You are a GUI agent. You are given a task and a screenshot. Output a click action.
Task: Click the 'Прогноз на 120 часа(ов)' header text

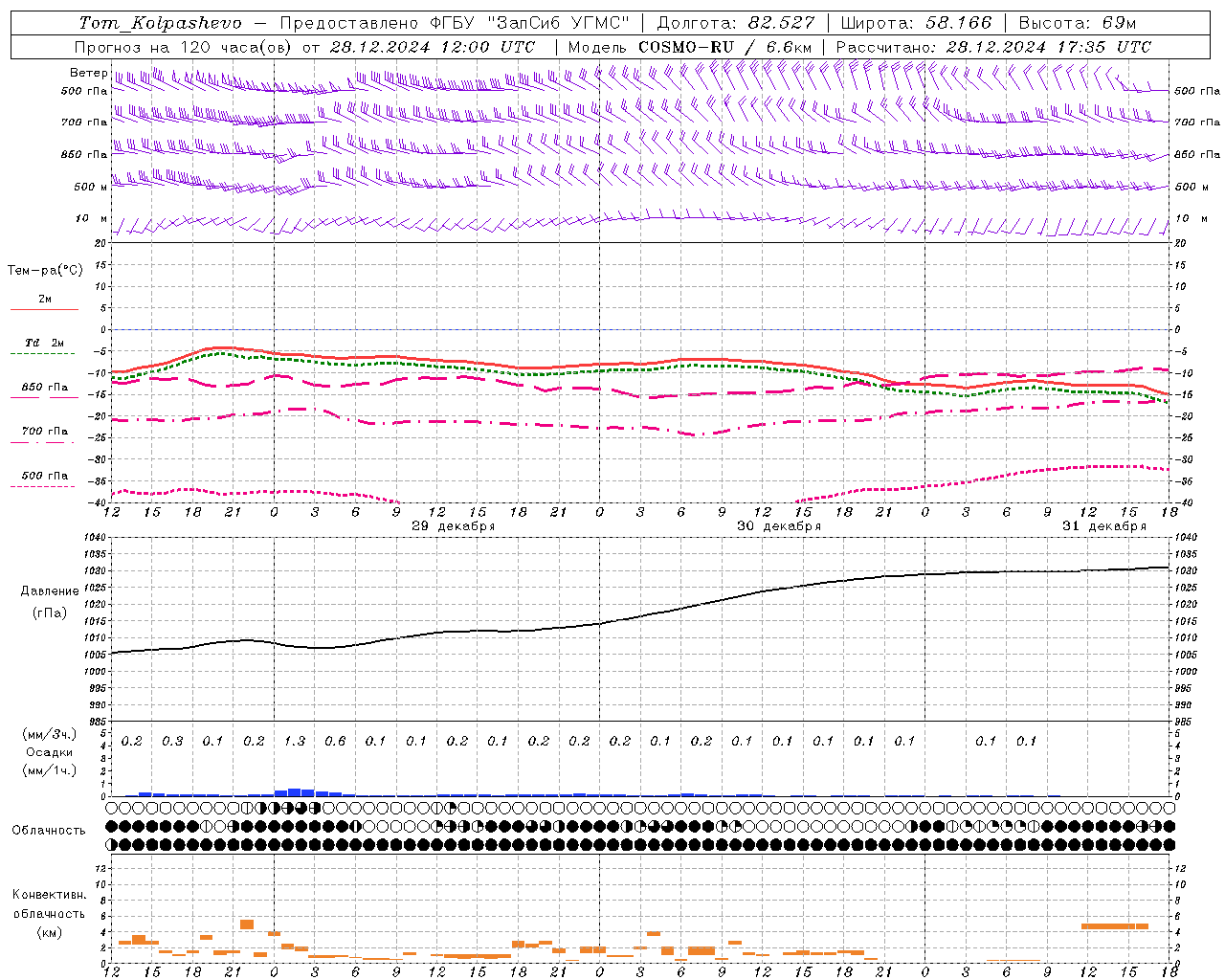(184, 47)
